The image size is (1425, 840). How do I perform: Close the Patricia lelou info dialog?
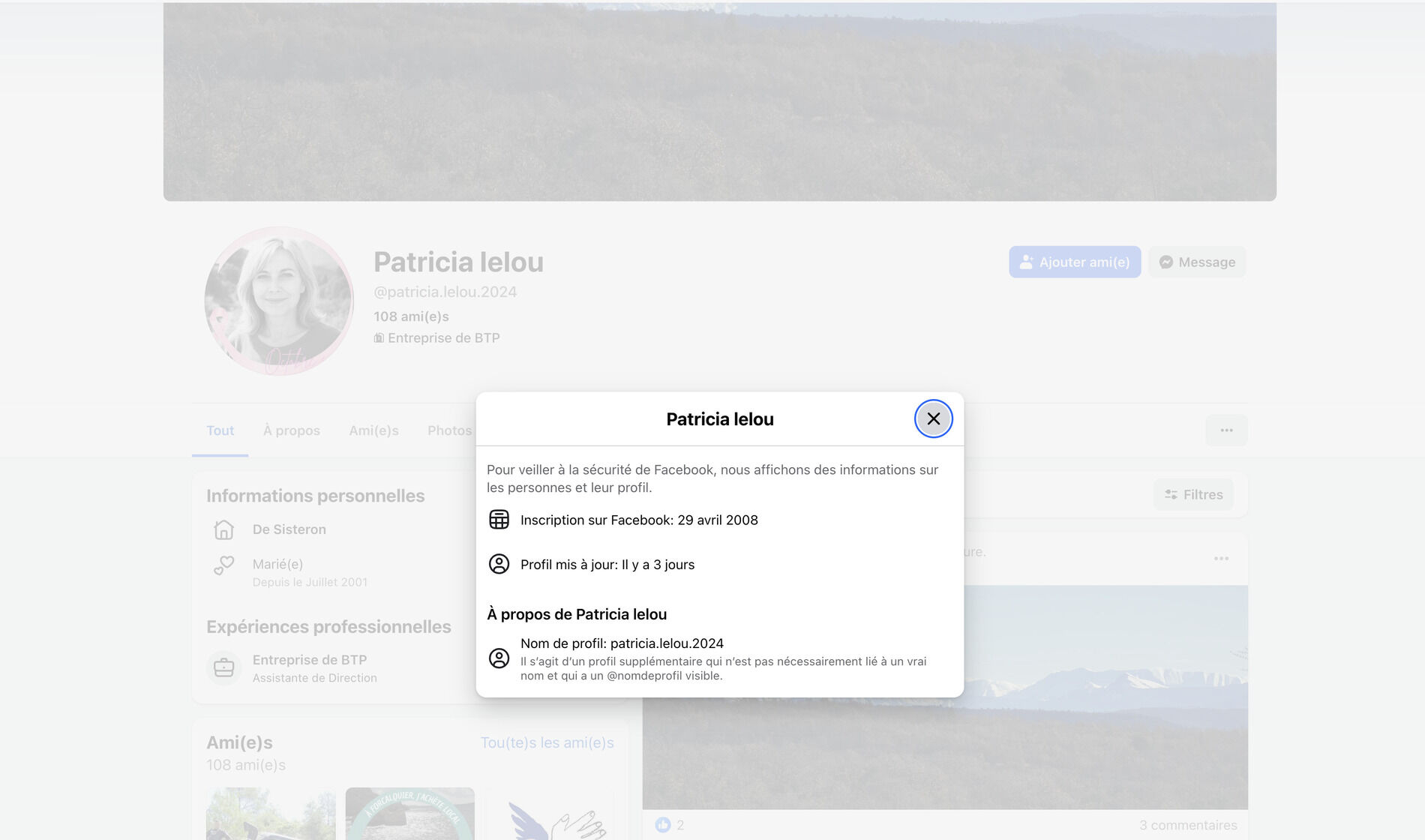(x=933, y=418)
